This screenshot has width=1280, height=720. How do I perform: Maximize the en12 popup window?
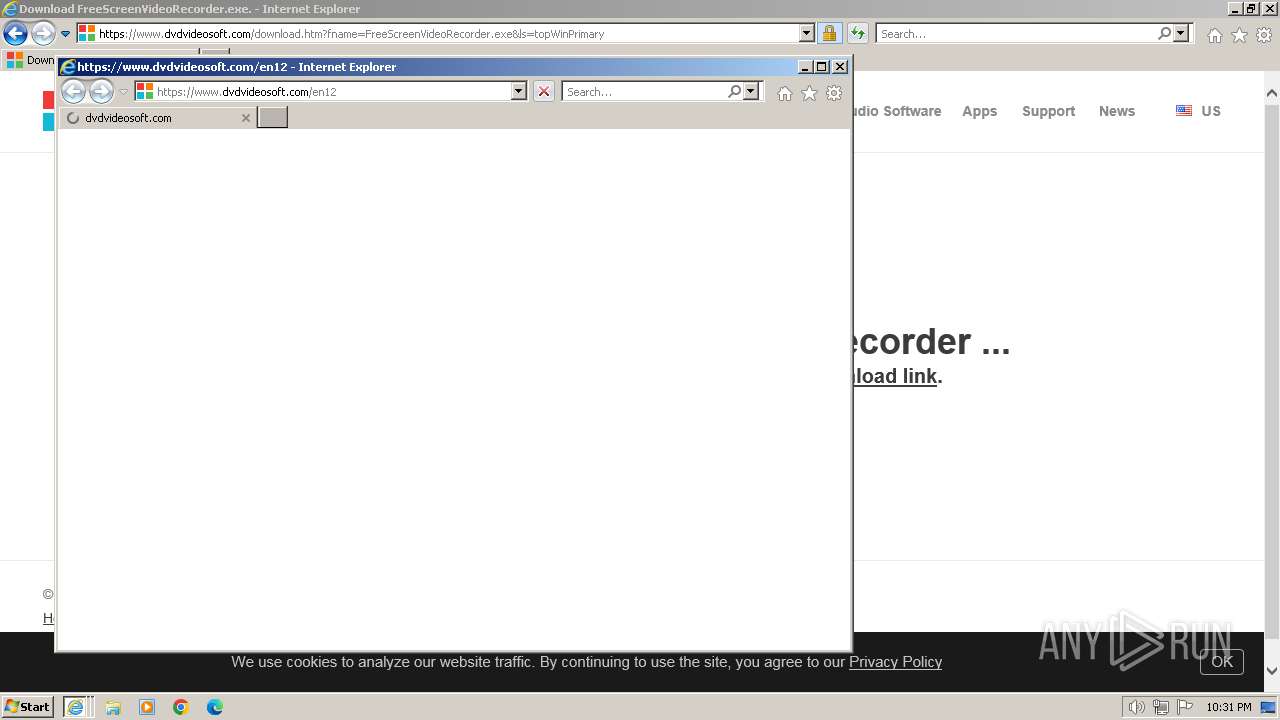(x=822, y=67)
